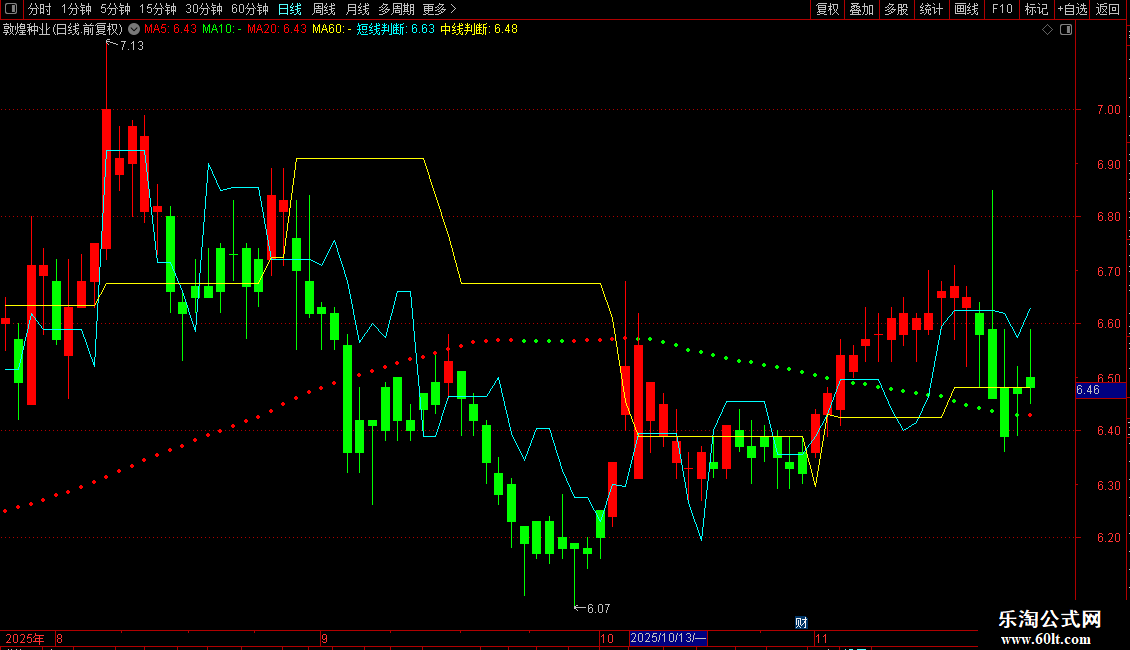
Task: Select the 日线 daily chart tab
Action: coord(290,9)
